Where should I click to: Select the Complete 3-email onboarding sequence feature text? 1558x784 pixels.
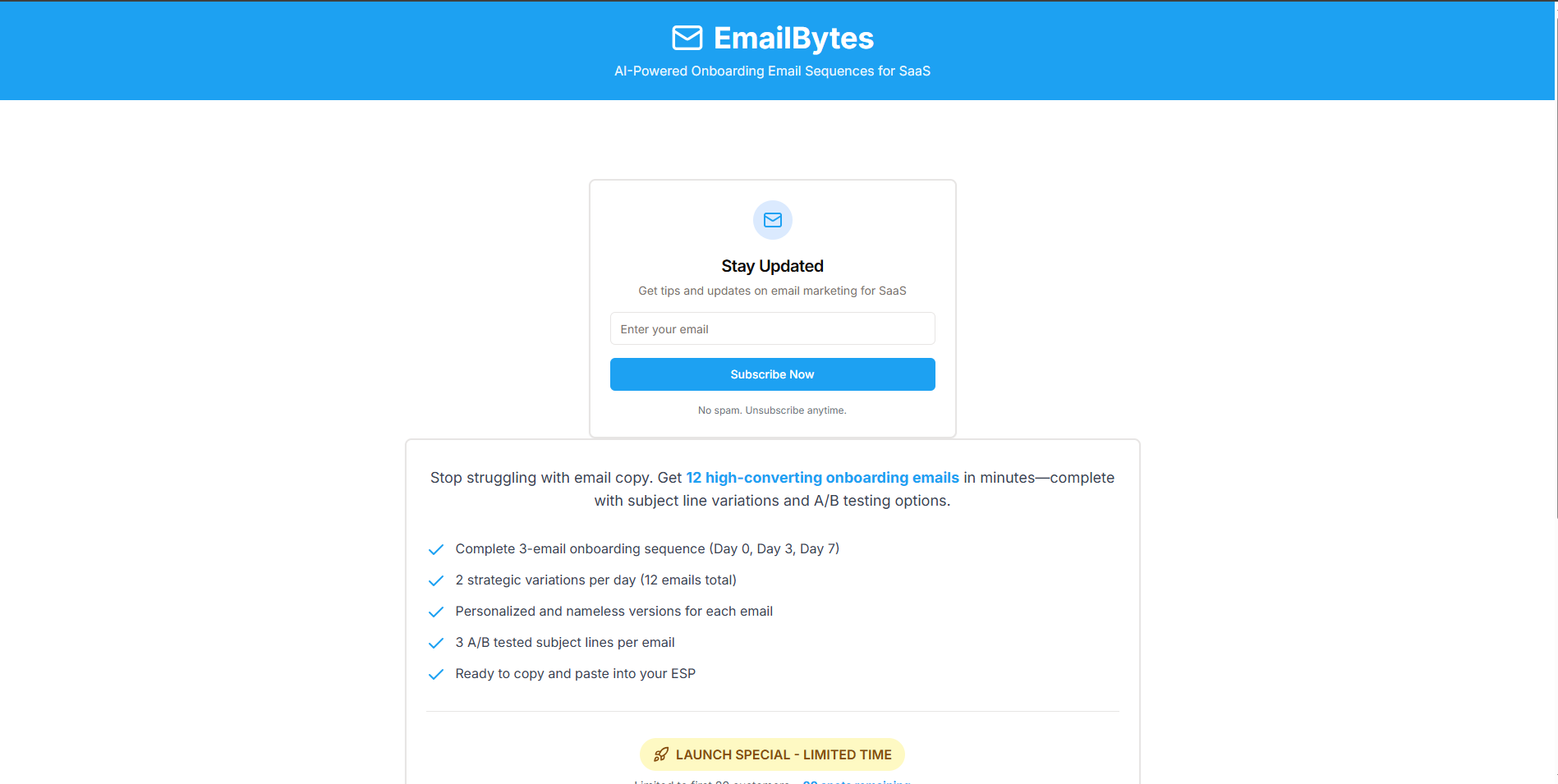647,549
